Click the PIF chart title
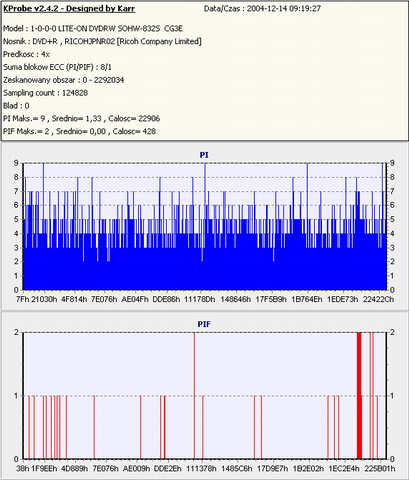 (204, 324)
